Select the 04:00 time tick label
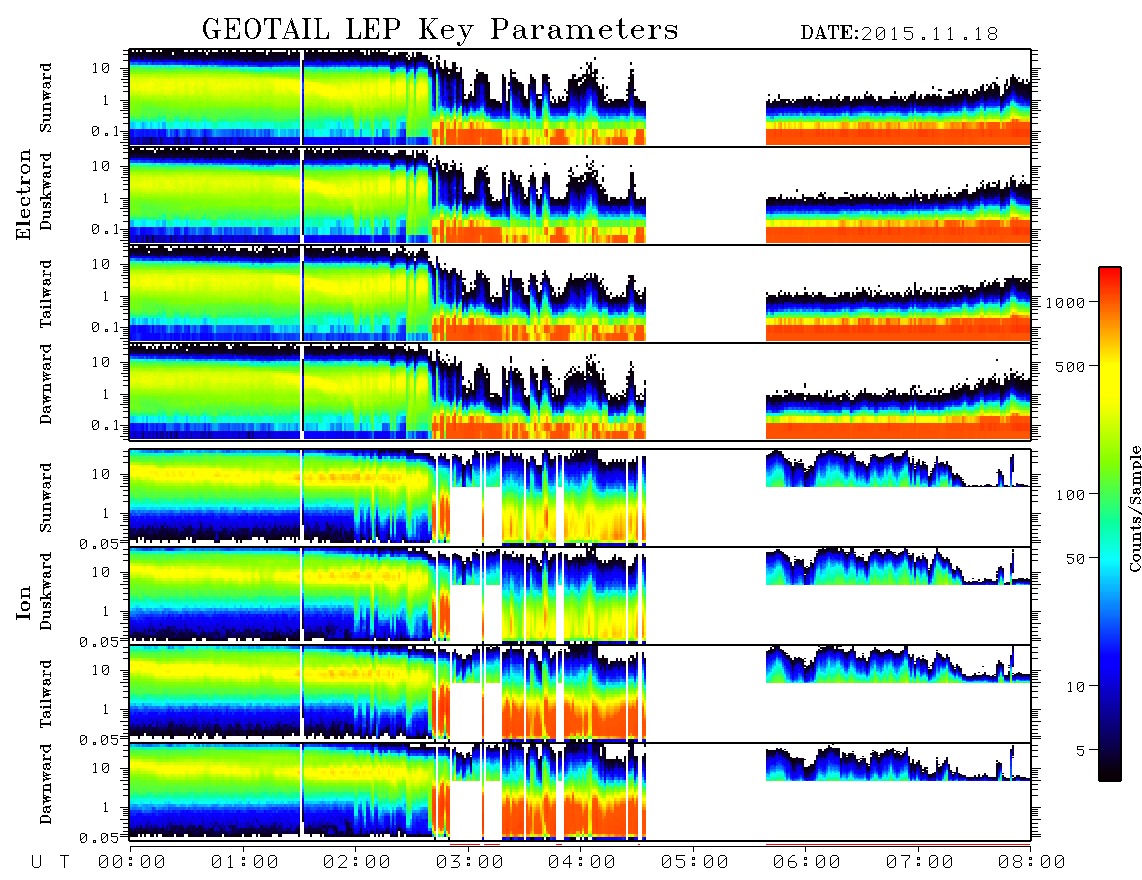The height and width of the screenshot is (880, 1142). tap(581, 862)
